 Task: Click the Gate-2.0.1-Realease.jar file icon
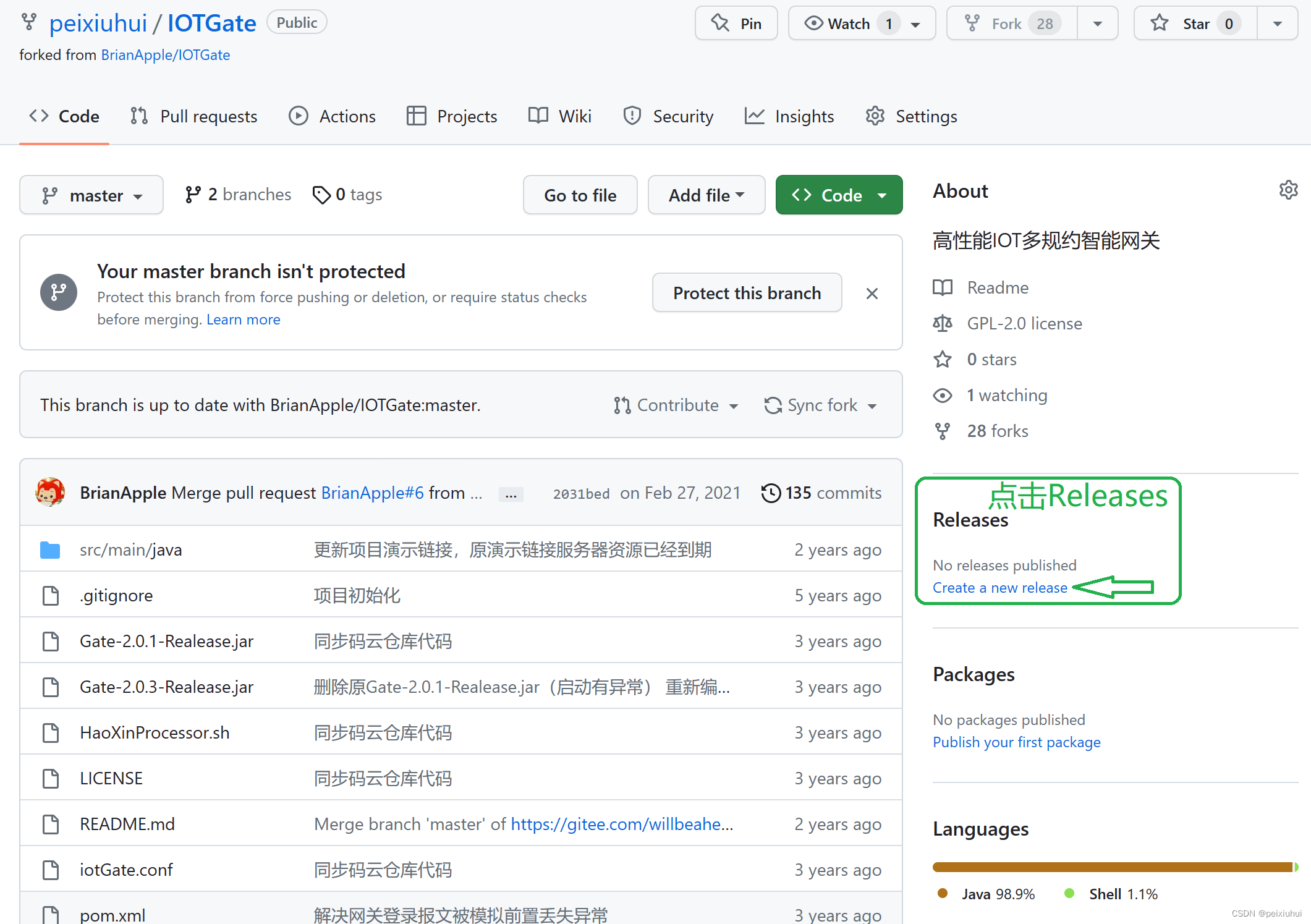click(x=50, y=642)
